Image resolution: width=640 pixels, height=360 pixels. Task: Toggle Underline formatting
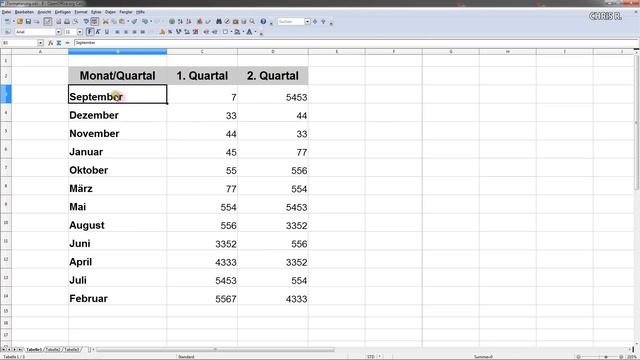tap(107, 32)
